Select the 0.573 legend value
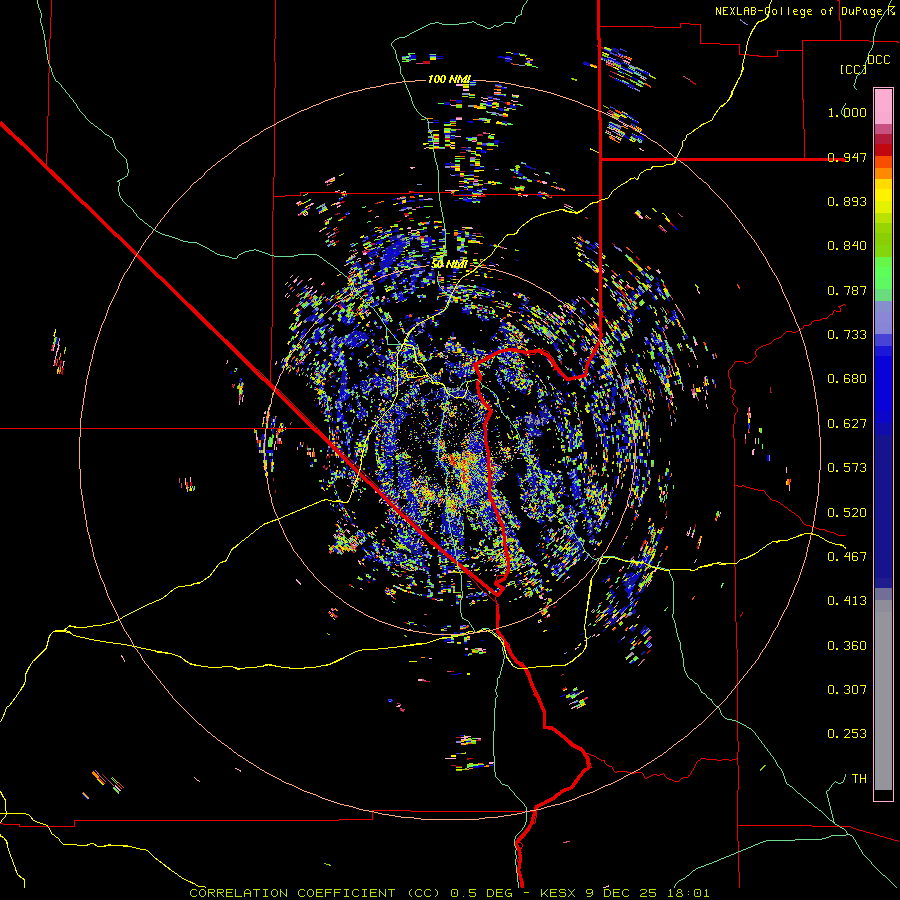Screen dimensions: 900x900 (x=847, y=468)
